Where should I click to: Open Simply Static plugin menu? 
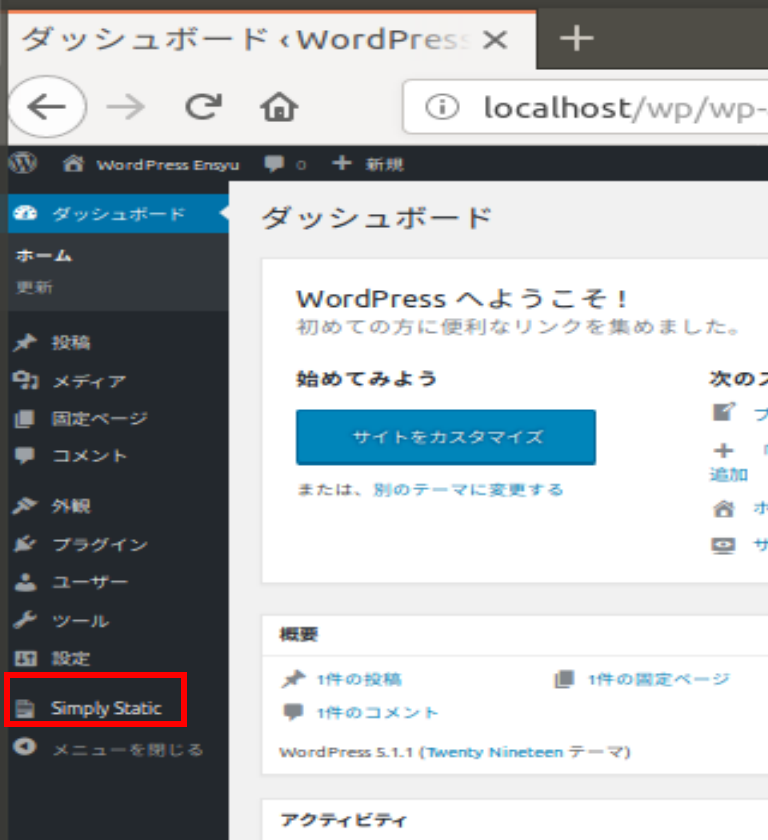pos(107,708)
